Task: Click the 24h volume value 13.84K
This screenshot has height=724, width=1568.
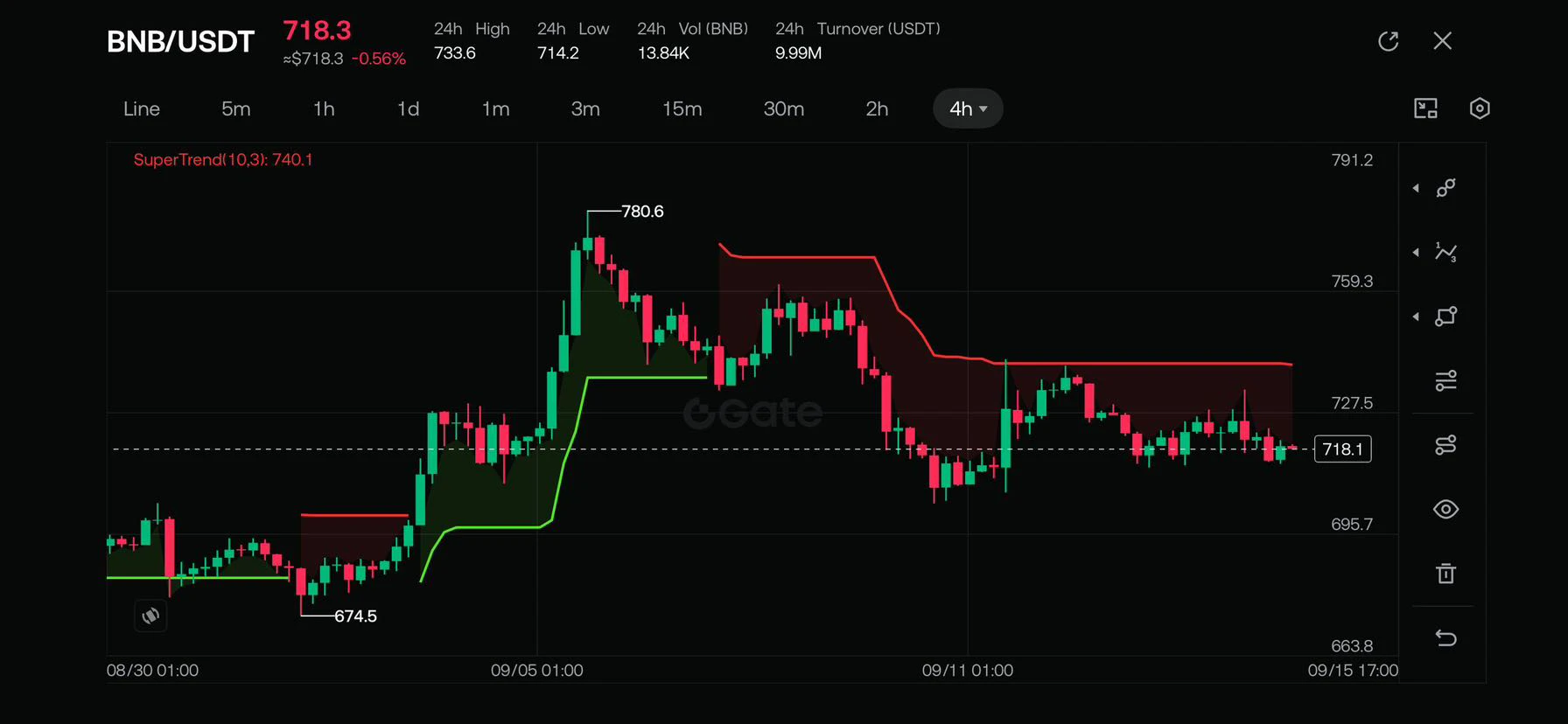Action: pos(663,53)
